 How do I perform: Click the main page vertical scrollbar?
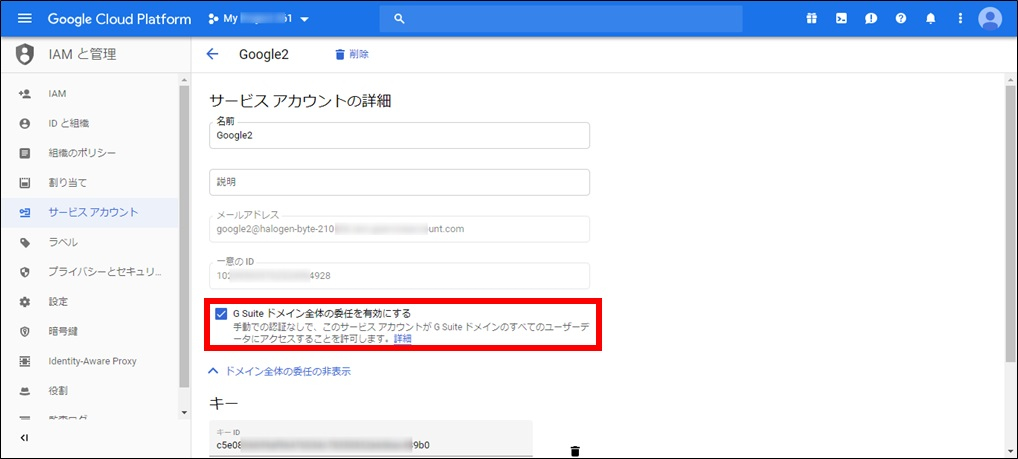coord(1010,224)
